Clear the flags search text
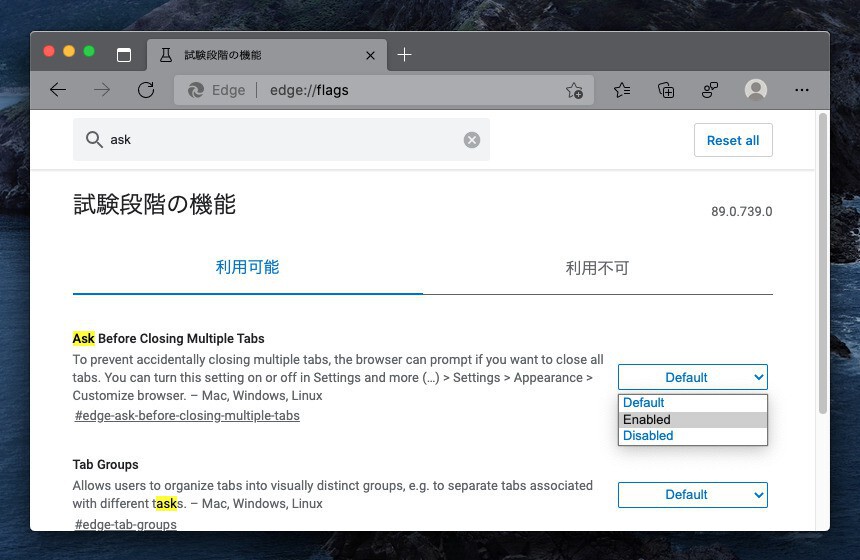 click(472, 140)
